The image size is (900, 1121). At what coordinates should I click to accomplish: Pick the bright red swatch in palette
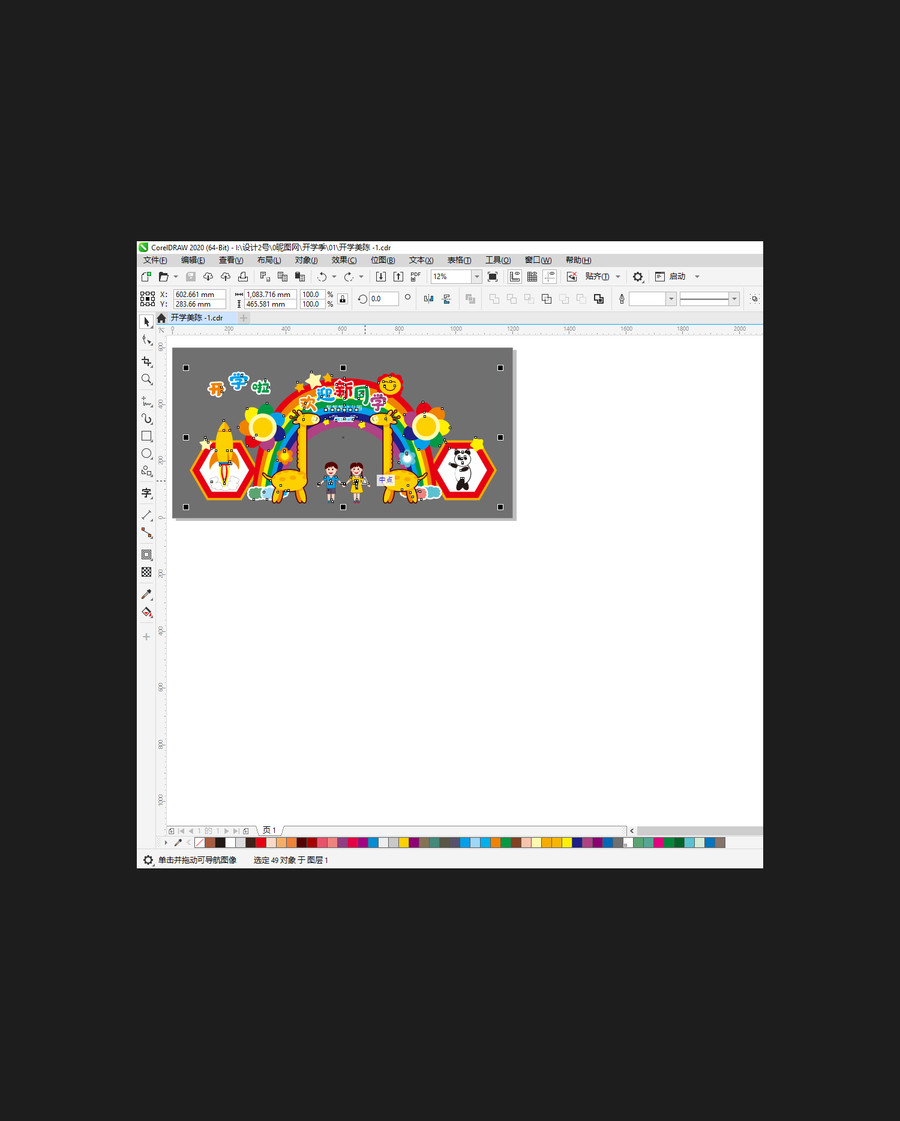[260, 843]
